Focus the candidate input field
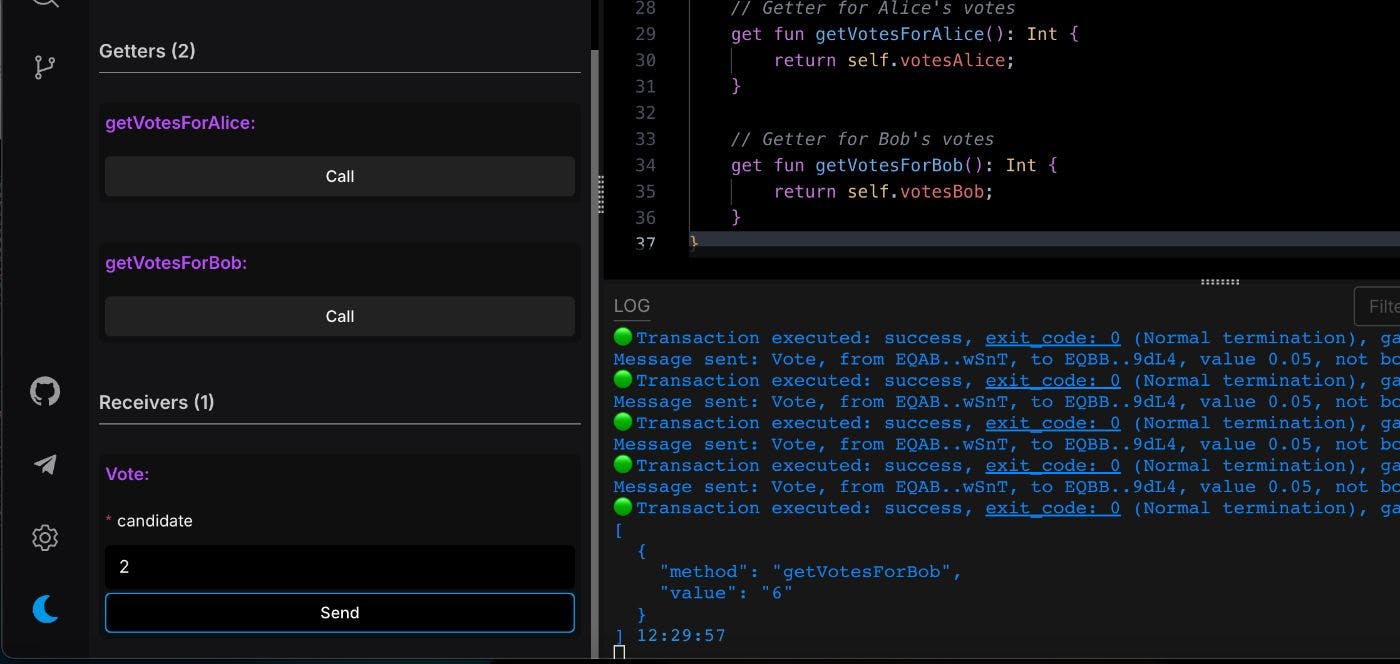The image size is (1400, 664). tap(339, 567)
